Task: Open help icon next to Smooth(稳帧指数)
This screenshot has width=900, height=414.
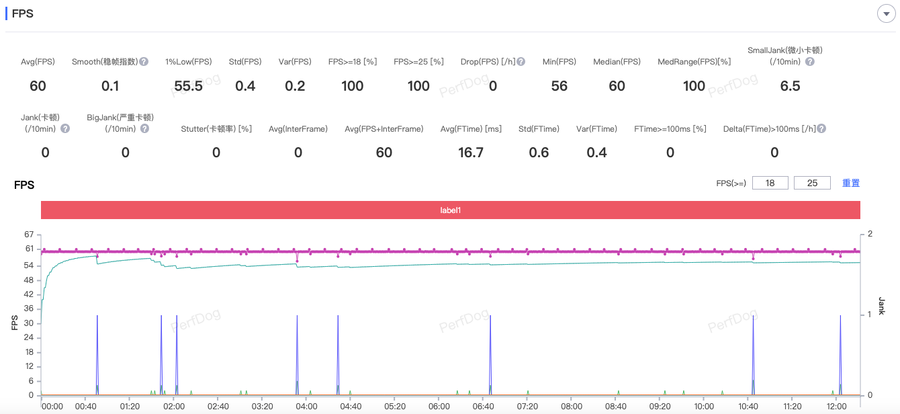Action: 144,61
